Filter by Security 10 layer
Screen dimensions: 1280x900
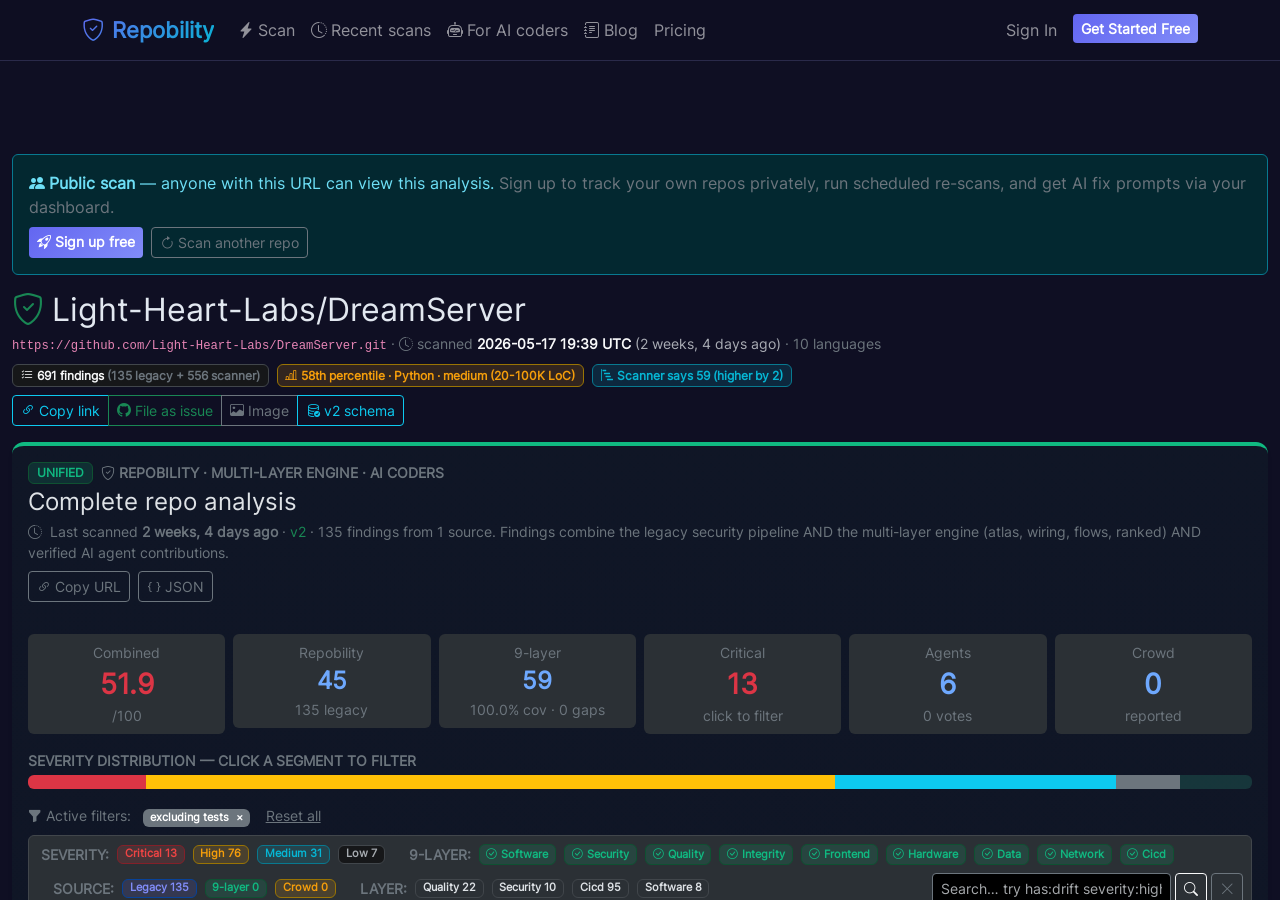(527, 888)
